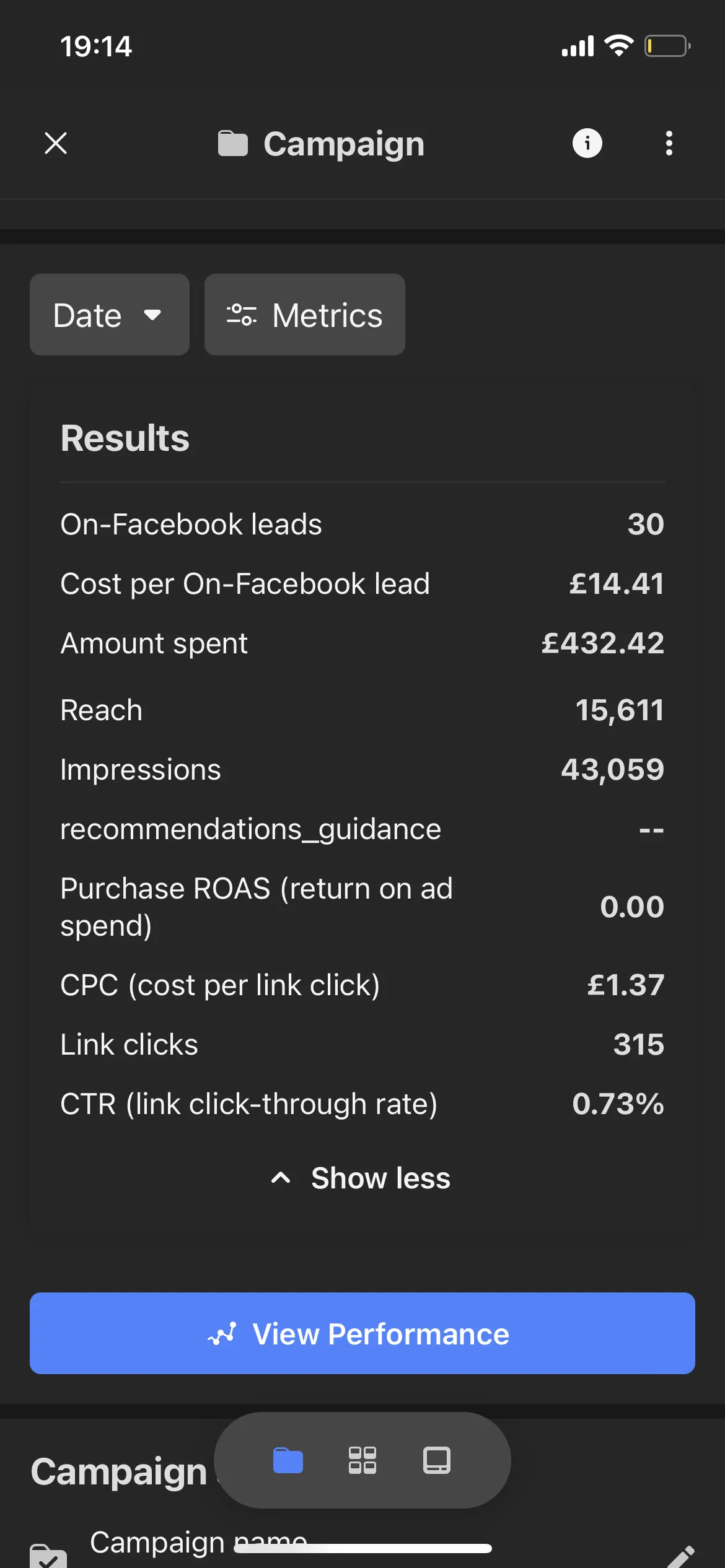Close the Campaign view with X icon
Viewport: 725px width, 1568px height.
[x=56, y=143]
